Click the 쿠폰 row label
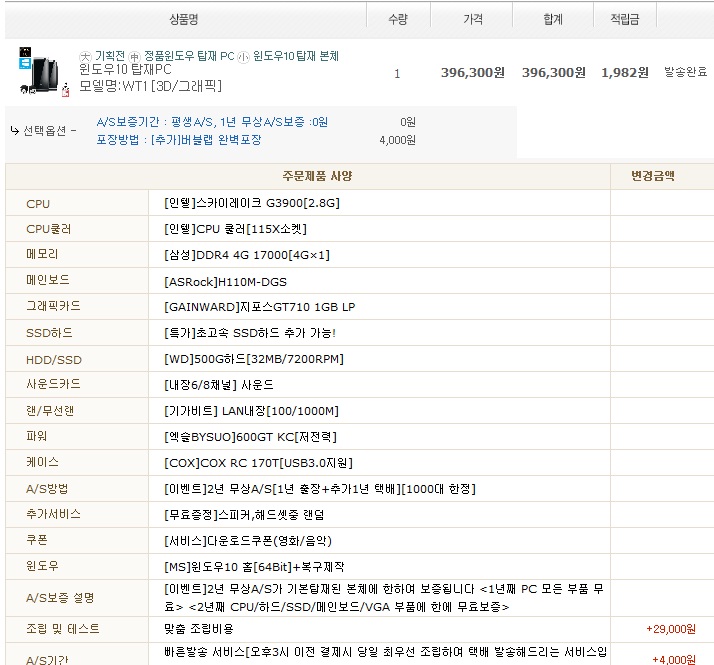Viewport: 714px width, 665px height. pyautogui.click(x=36, y=540)
